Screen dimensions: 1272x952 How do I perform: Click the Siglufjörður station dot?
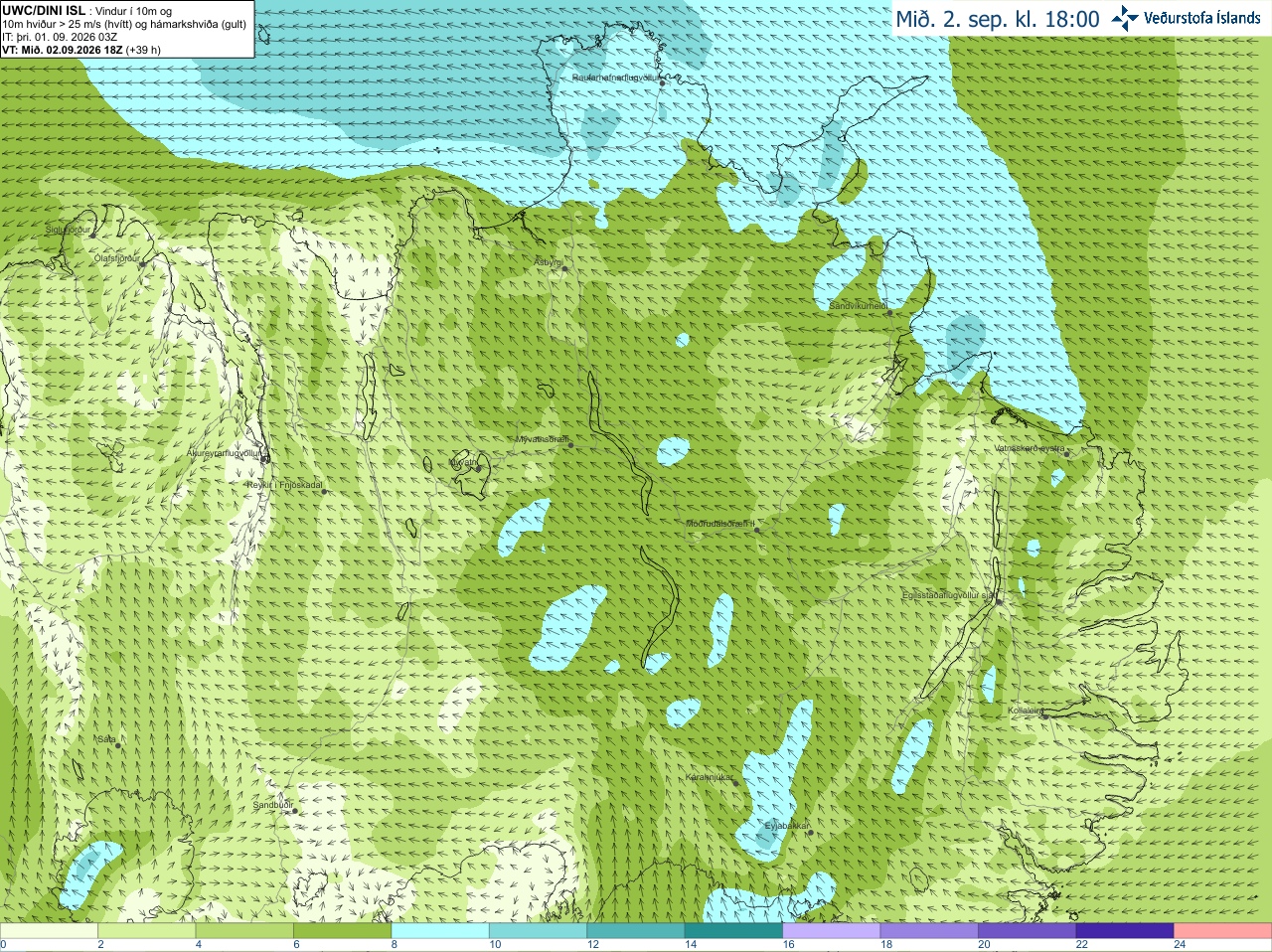pyautogui.click(x=94, y=235)
